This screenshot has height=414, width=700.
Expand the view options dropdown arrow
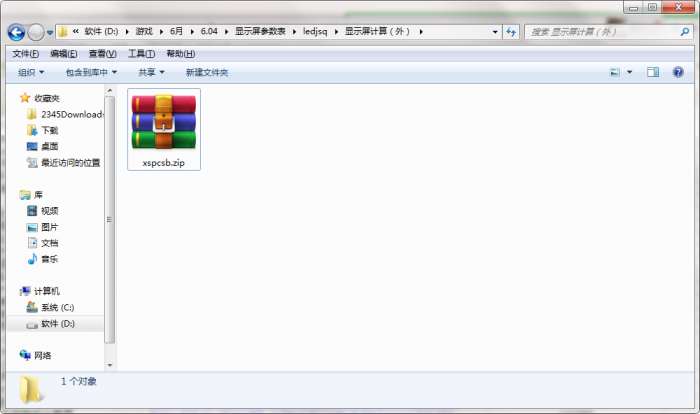point(629,72)
